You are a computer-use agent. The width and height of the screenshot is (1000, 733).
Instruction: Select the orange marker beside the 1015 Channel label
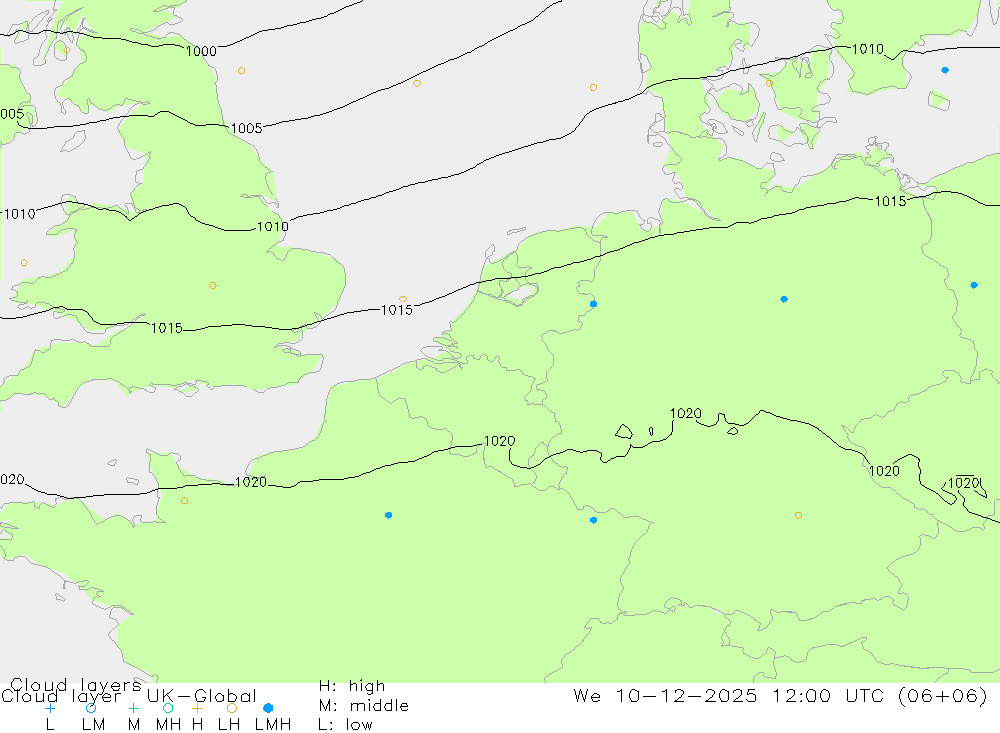tap(402, 299)
